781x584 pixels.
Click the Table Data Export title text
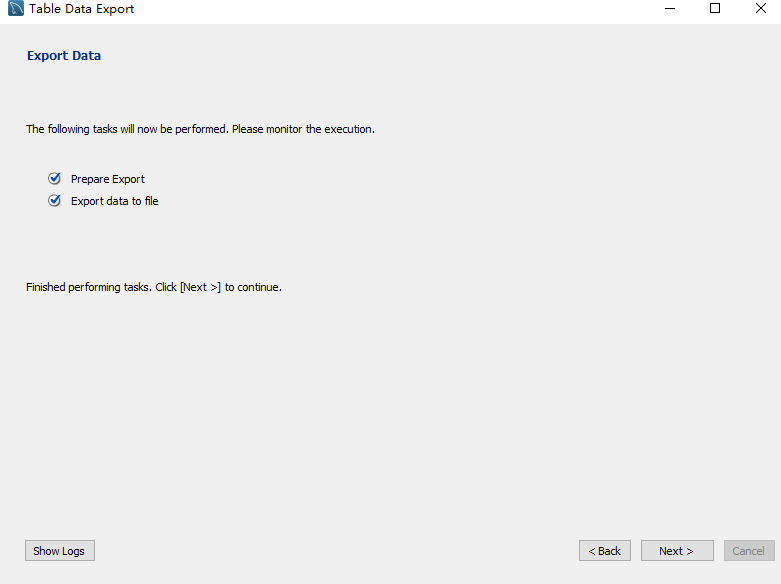[x=81, y=9]
